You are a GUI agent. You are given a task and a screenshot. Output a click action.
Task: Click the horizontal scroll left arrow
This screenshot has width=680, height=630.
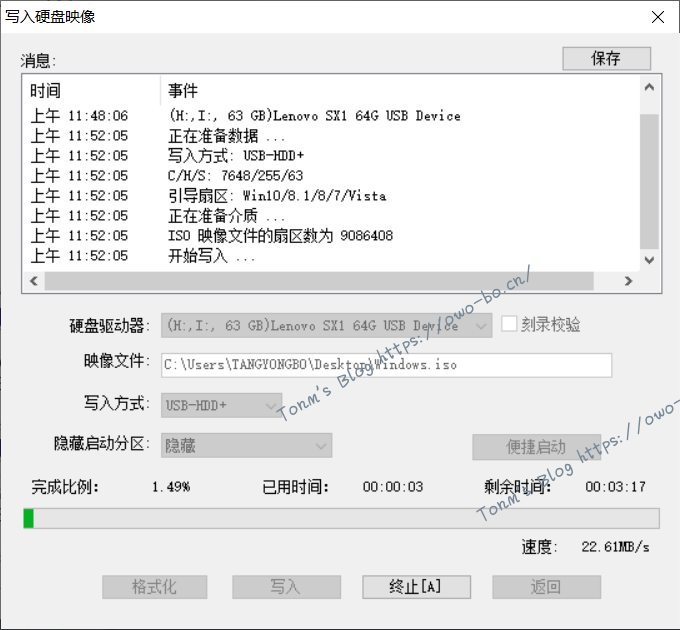34,282
